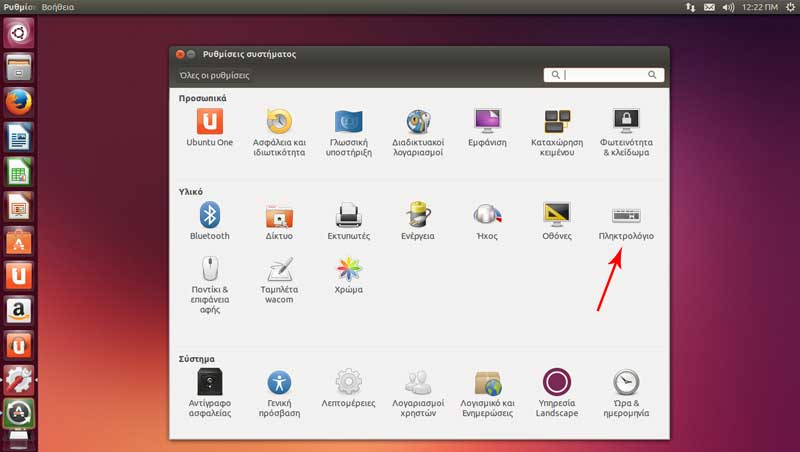
Task: Open Οθόνες displays settings
Action: [x=557, y=221]
